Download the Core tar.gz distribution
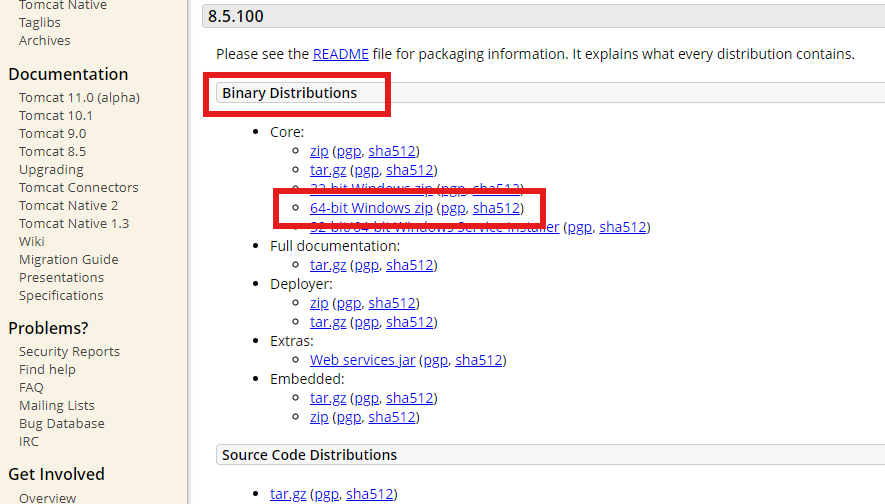885x504 pixels. [x=328, y=170]
